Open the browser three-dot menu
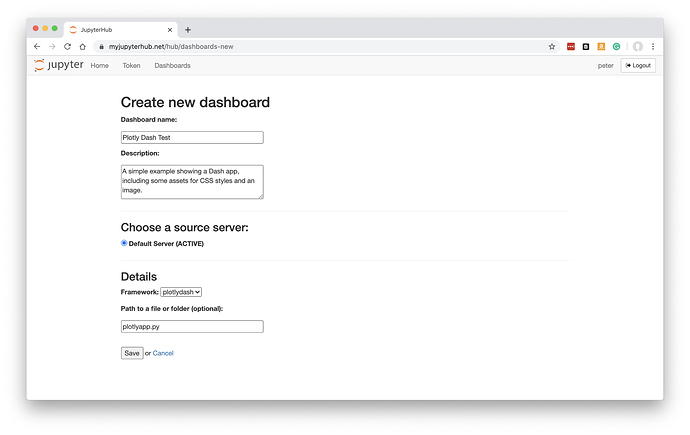This screenshot has height=435, width=690. (x=653, y=47)
